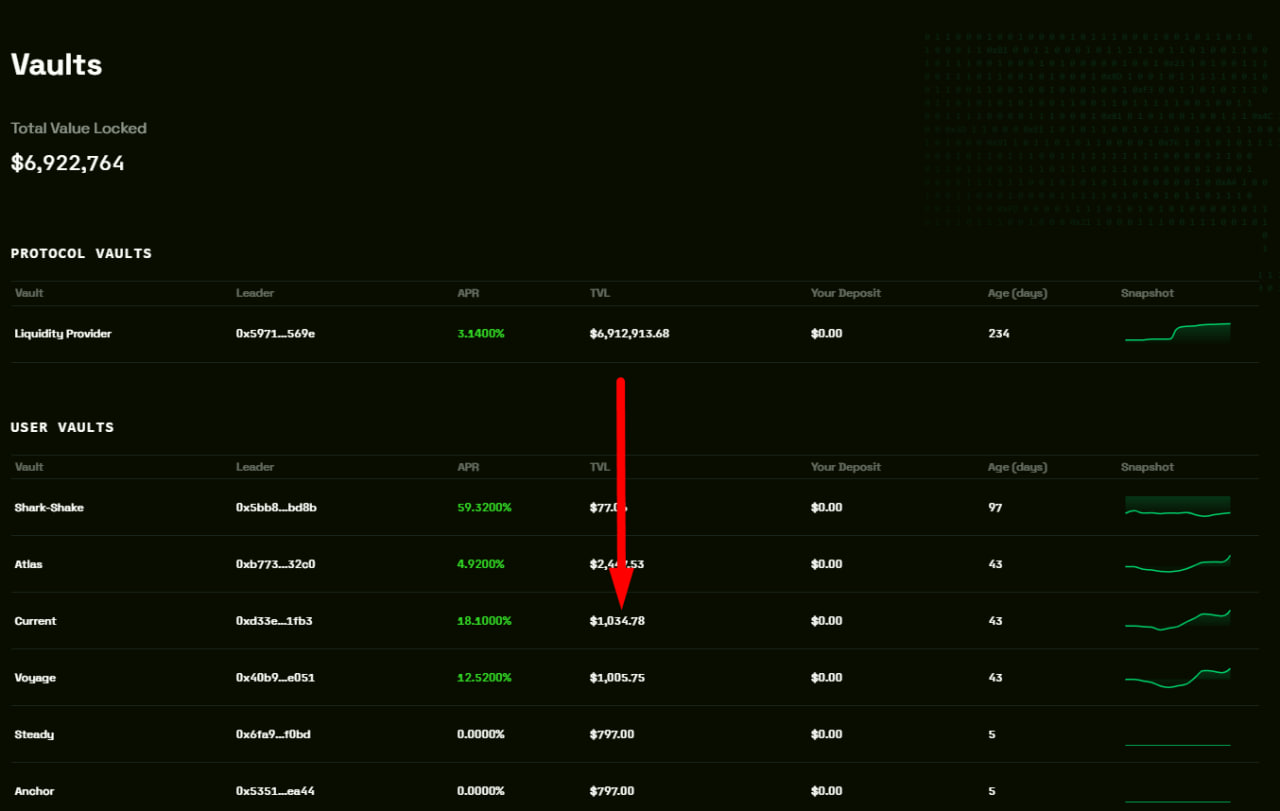Click the total value locked $6,922,764

coord(68,163)
